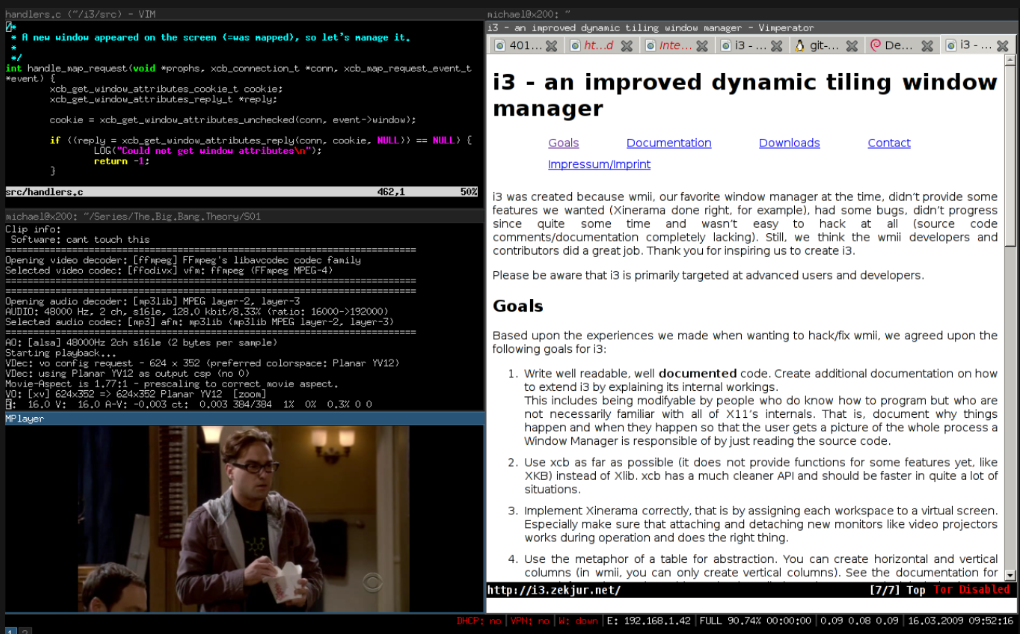This screenshot has height=634, width=1020.
Task: Focus the Vimperator window title bar
Action: click(x=750, y=27)
